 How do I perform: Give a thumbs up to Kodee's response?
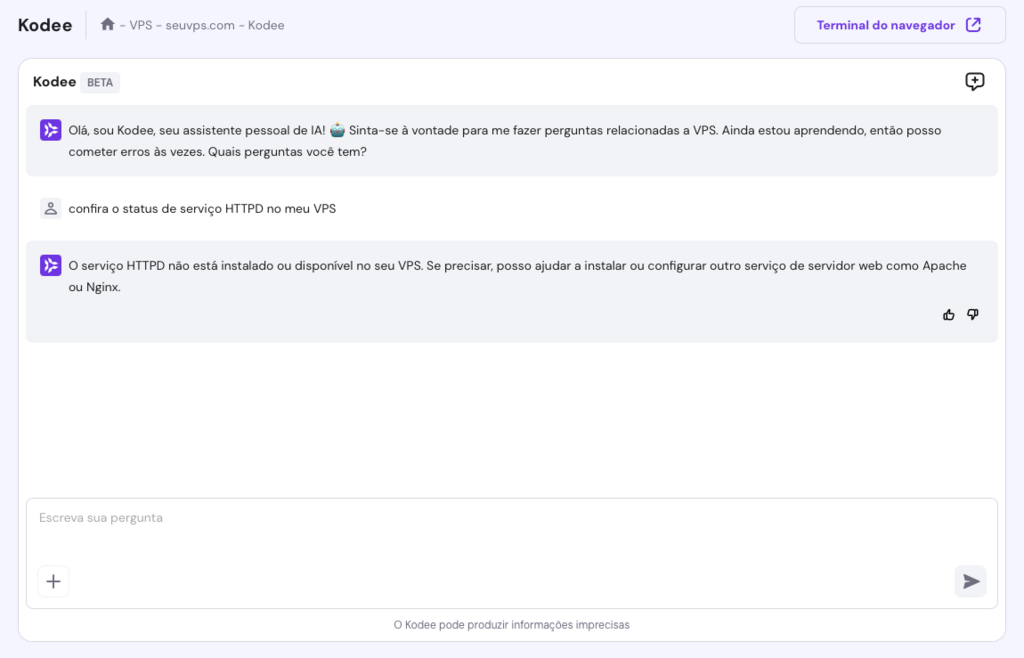tap(948, 314)
